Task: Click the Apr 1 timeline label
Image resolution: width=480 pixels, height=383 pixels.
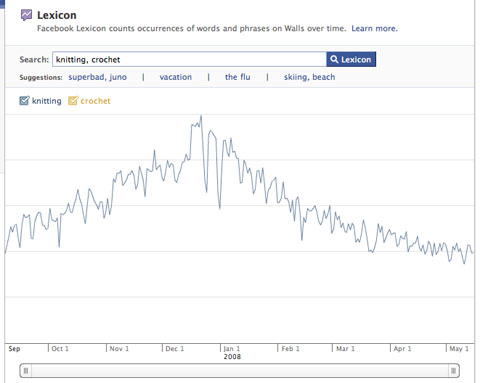Action: point(402,349)
